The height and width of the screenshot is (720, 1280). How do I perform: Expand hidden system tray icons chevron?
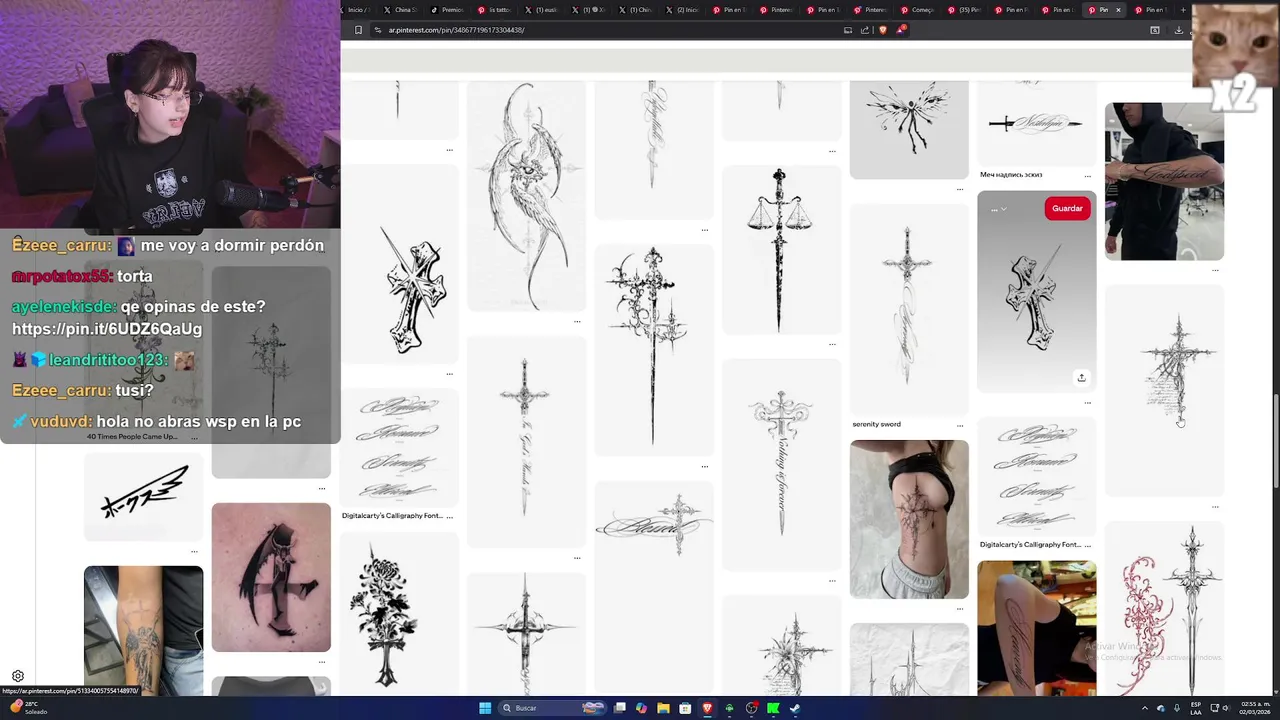click(x=1145, y=708)
